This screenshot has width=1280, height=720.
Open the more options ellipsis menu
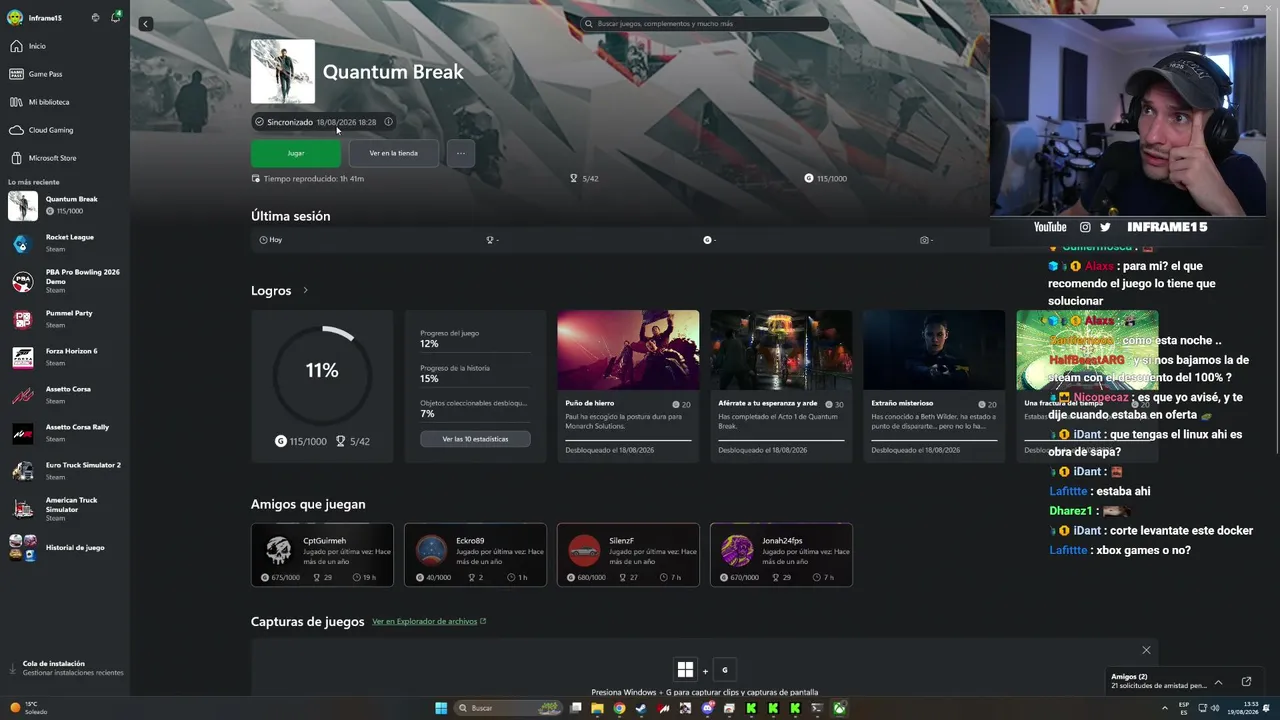point(460,153)
